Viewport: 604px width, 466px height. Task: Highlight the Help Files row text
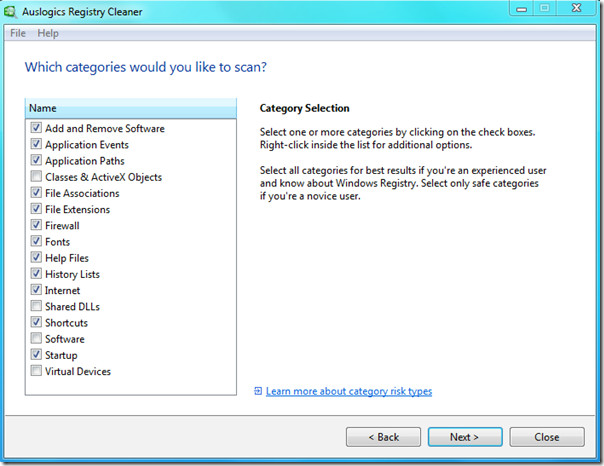pyautogui.click(x=67, y=258)
